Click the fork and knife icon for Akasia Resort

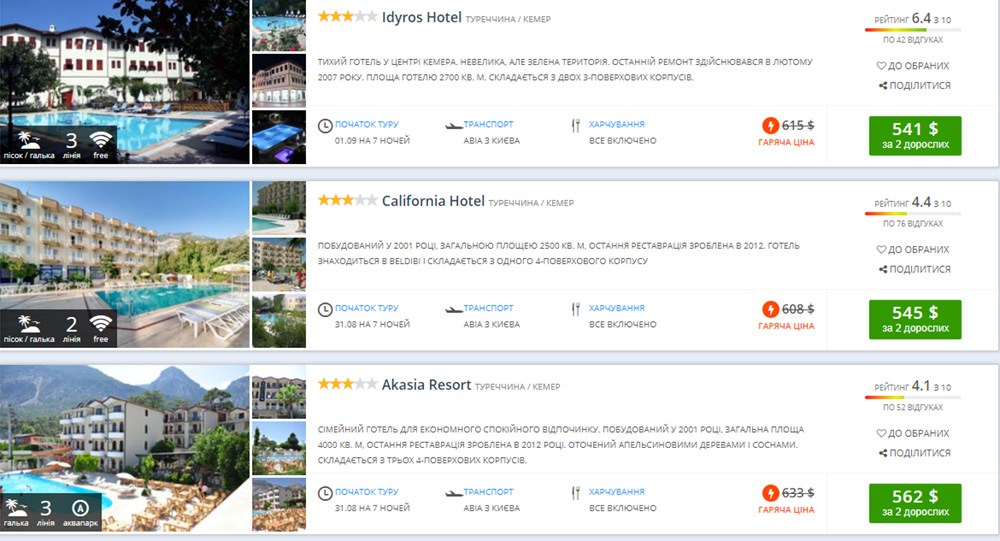click(x=575, y=493)
